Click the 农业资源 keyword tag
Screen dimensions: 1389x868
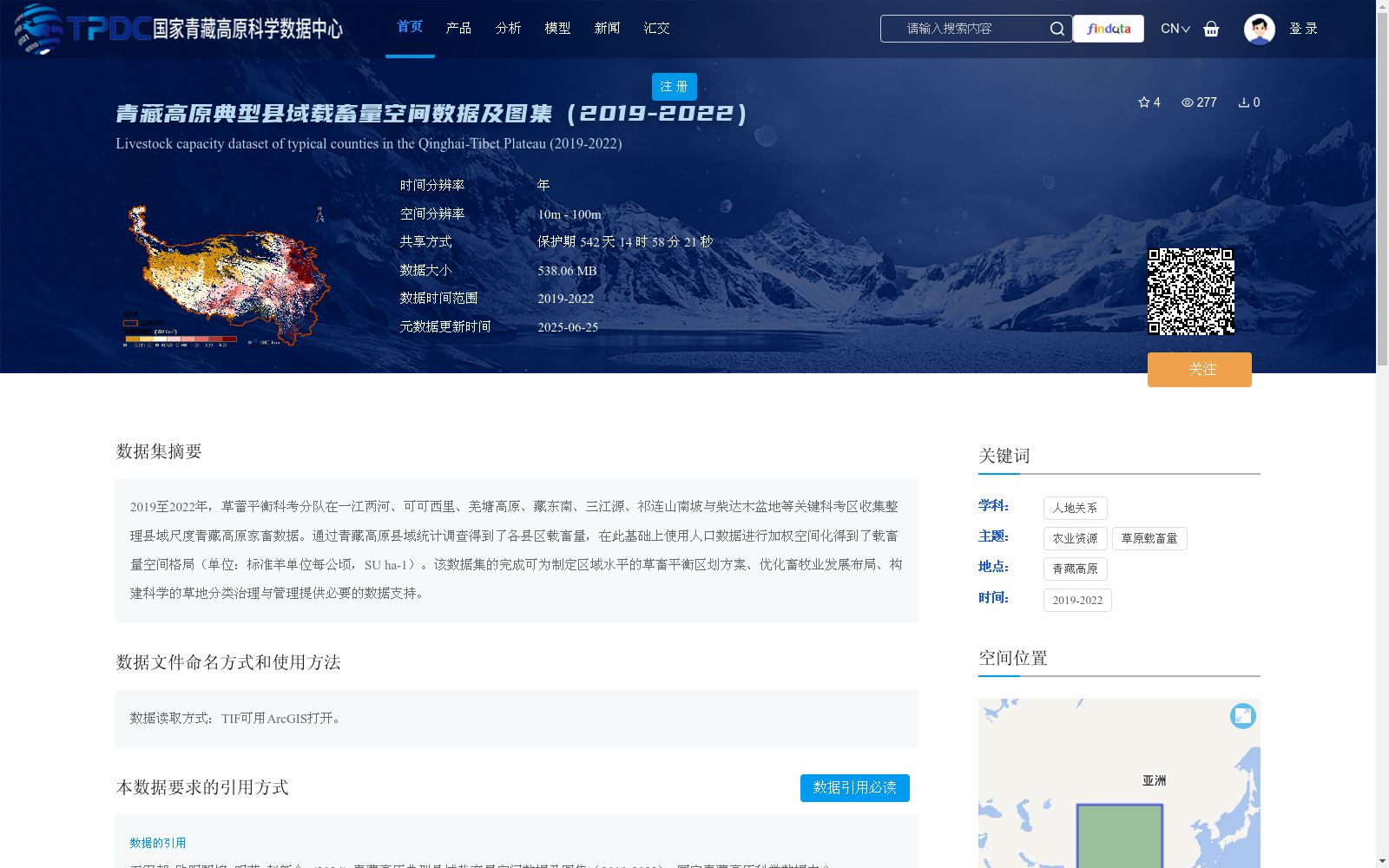[x=1076, y=538]
